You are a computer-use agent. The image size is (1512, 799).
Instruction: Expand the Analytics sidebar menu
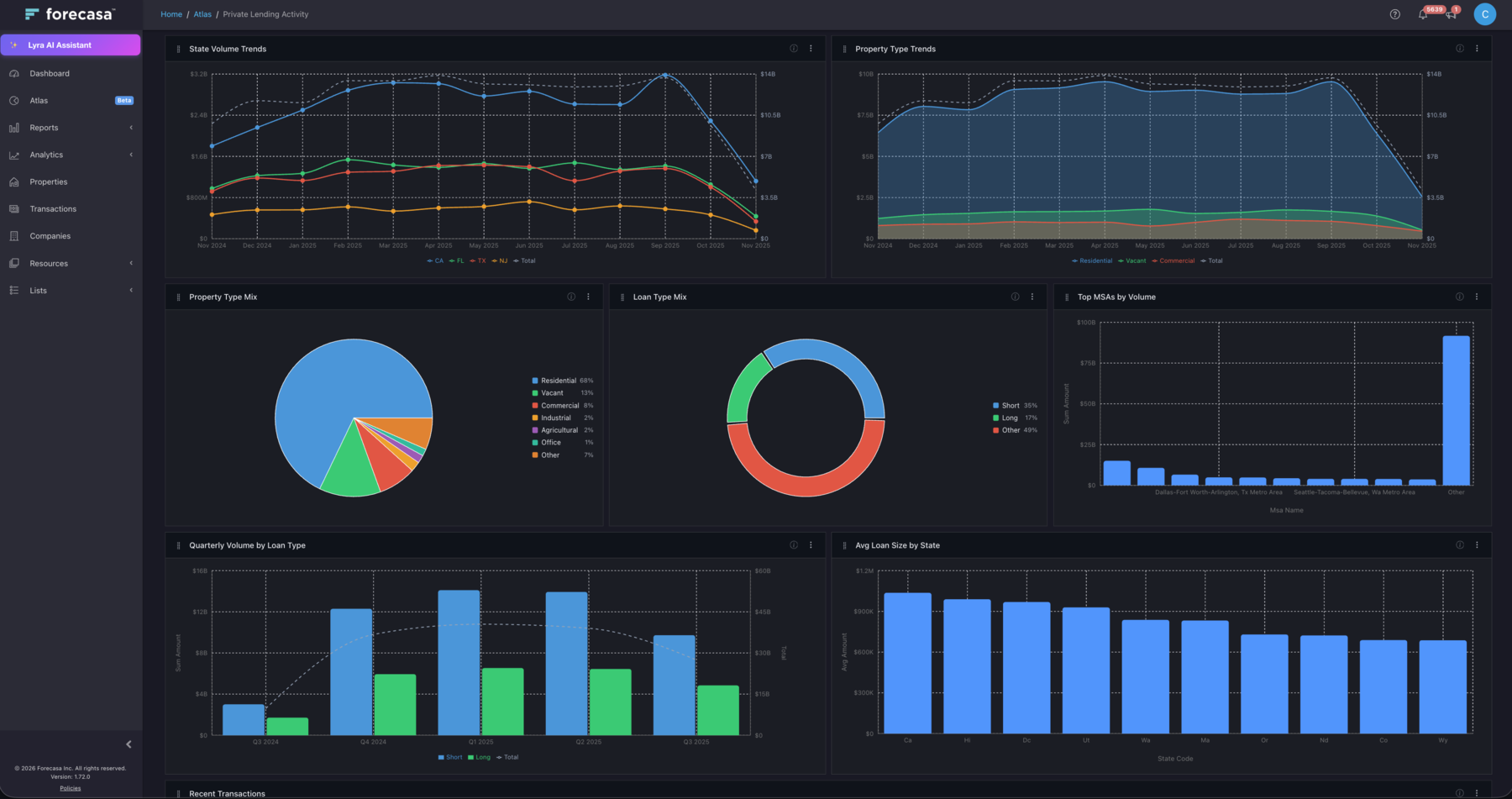[46, 154]
